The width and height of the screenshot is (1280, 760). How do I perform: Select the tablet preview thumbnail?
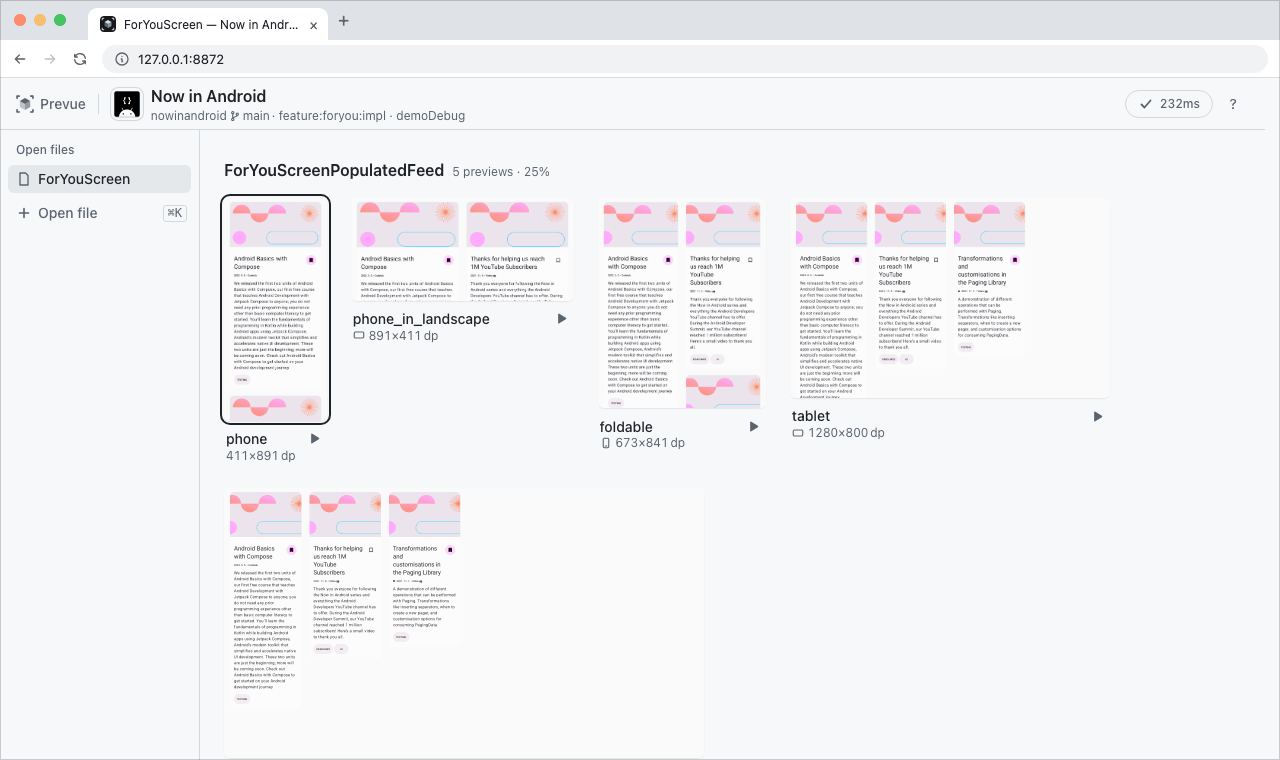click(950, 298)
